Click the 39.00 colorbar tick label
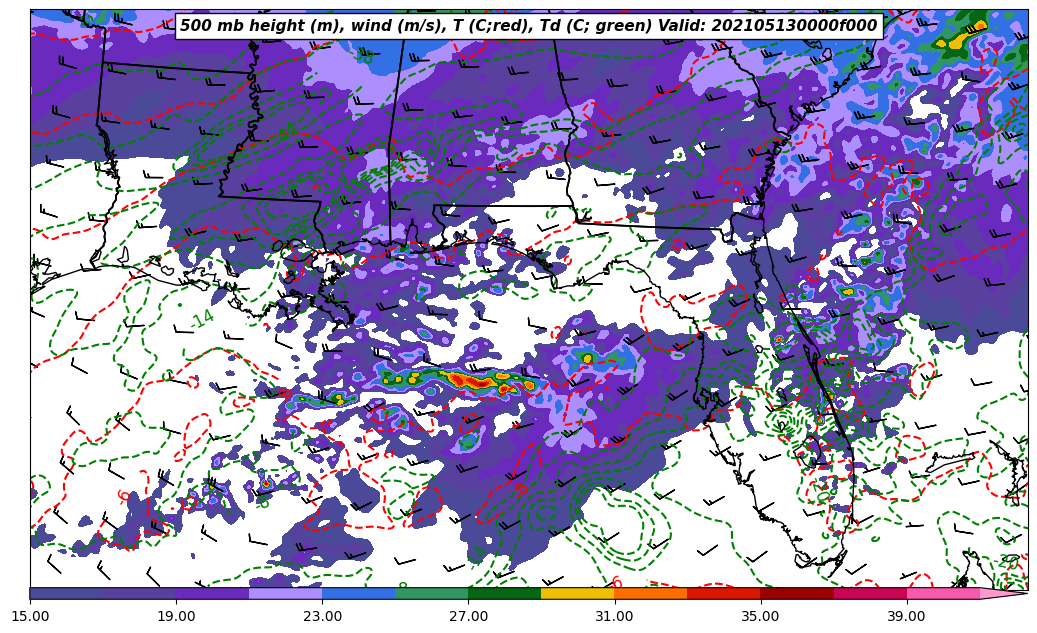Viewport: 1037px width, 633px height. point(907,616)
